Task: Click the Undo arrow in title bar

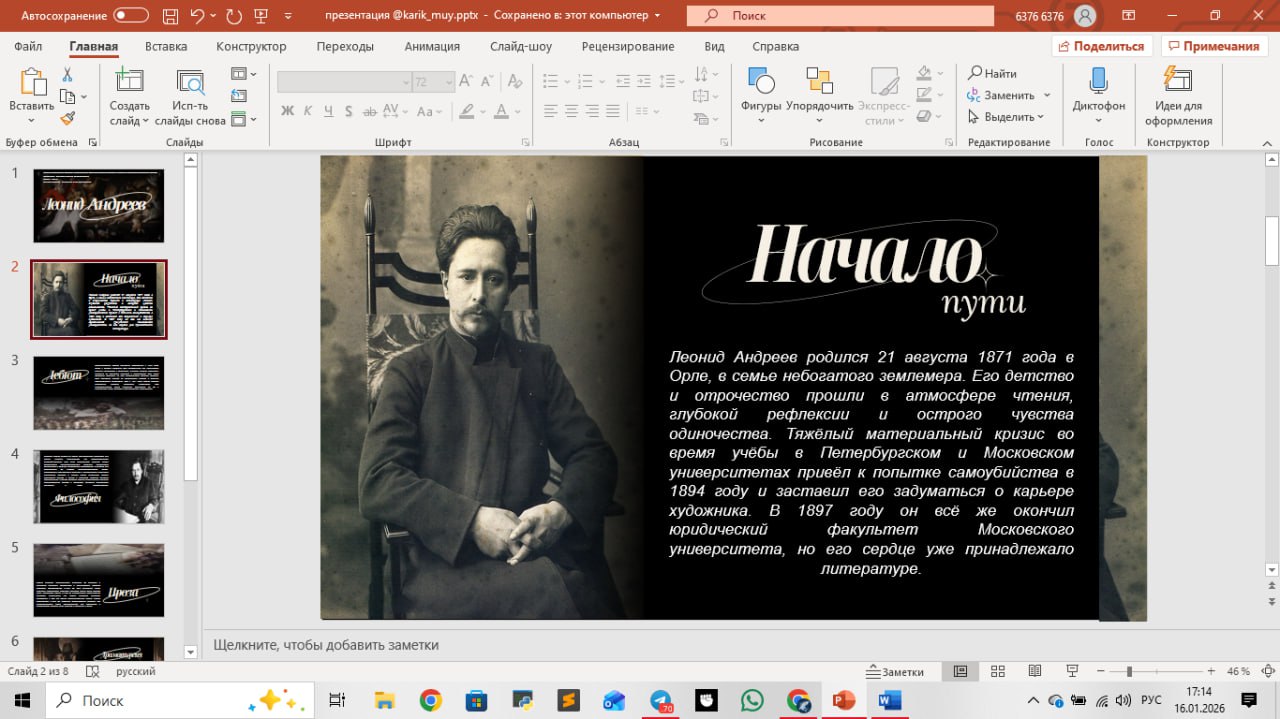Action: (198, 16)
